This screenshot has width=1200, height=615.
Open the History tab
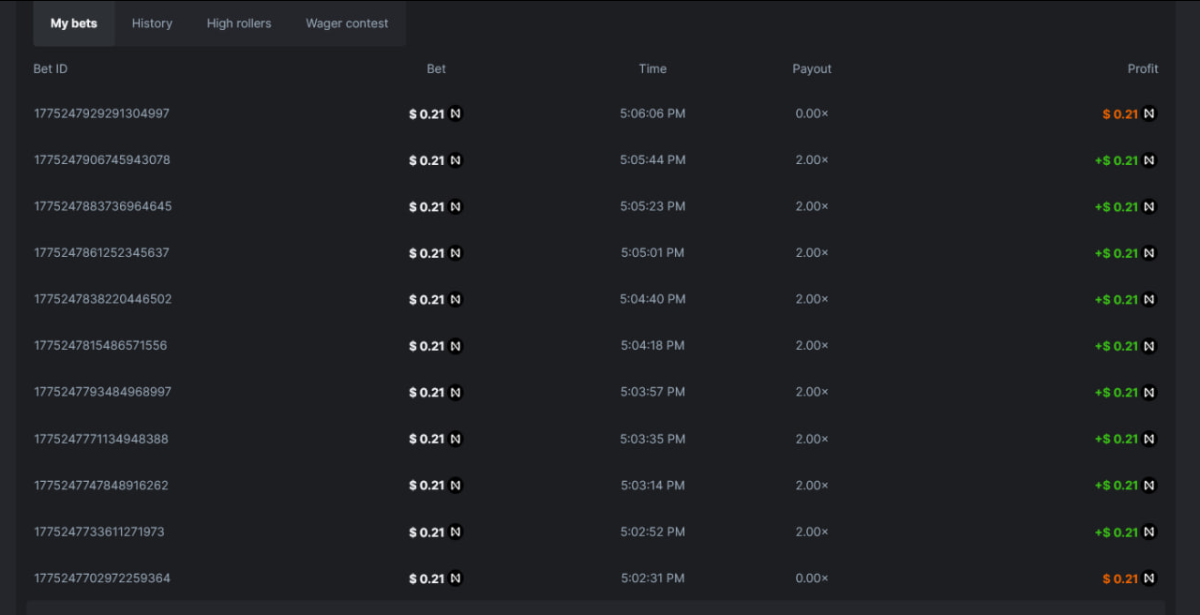[152, 23]
